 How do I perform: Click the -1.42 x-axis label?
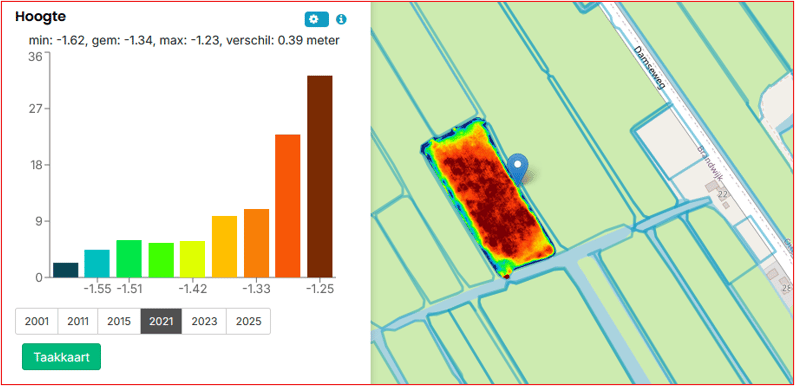(193, 289)
